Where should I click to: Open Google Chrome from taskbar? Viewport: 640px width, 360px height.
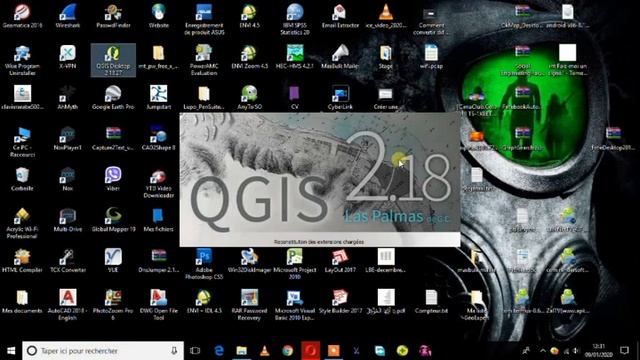287,351
